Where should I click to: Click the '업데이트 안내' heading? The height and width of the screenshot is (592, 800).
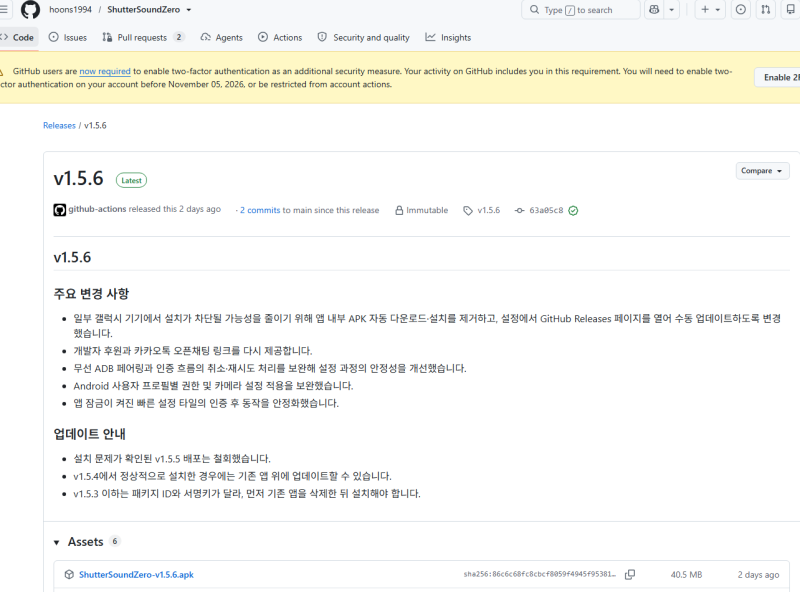coord(89,434)
